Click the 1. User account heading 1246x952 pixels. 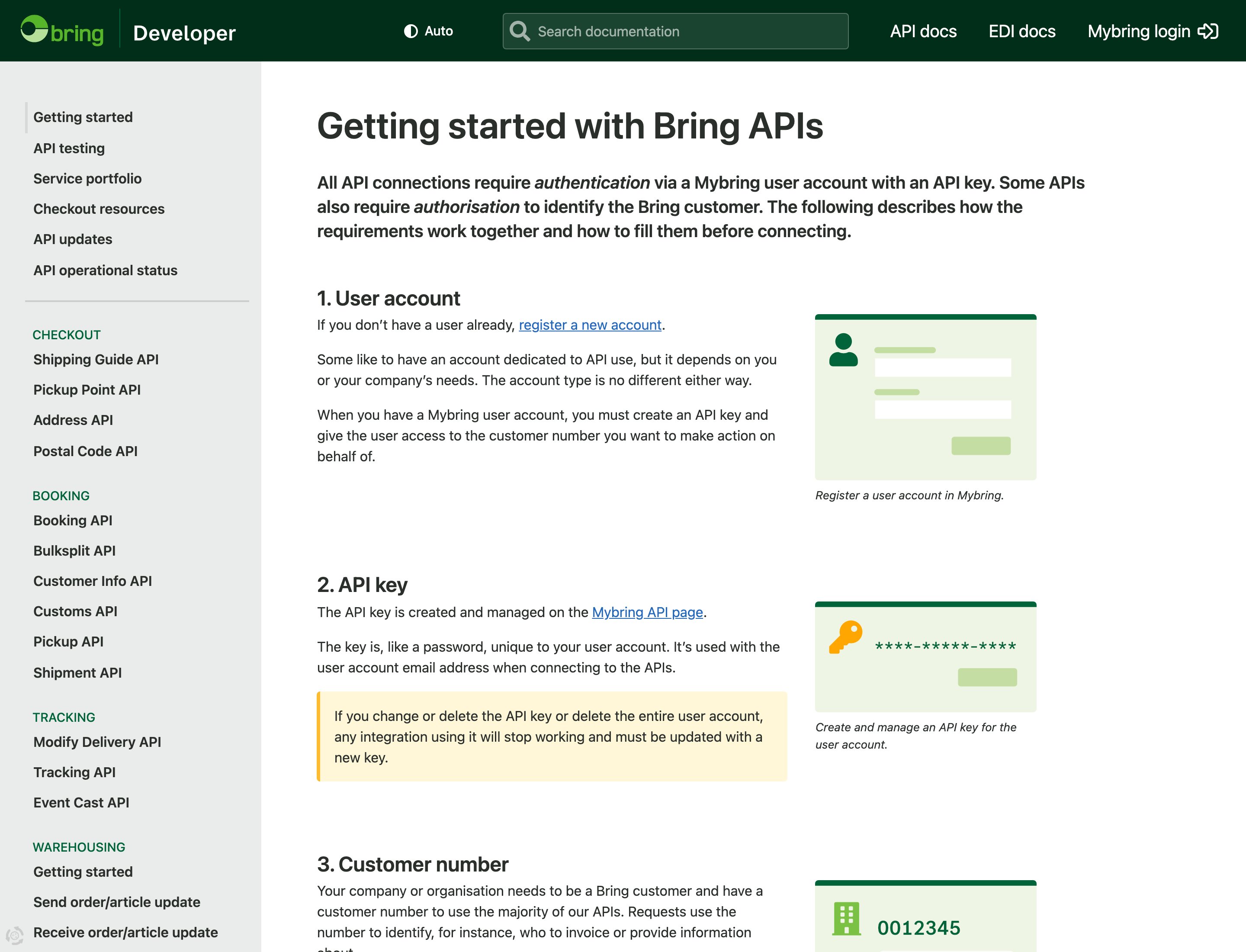[389, 298]
